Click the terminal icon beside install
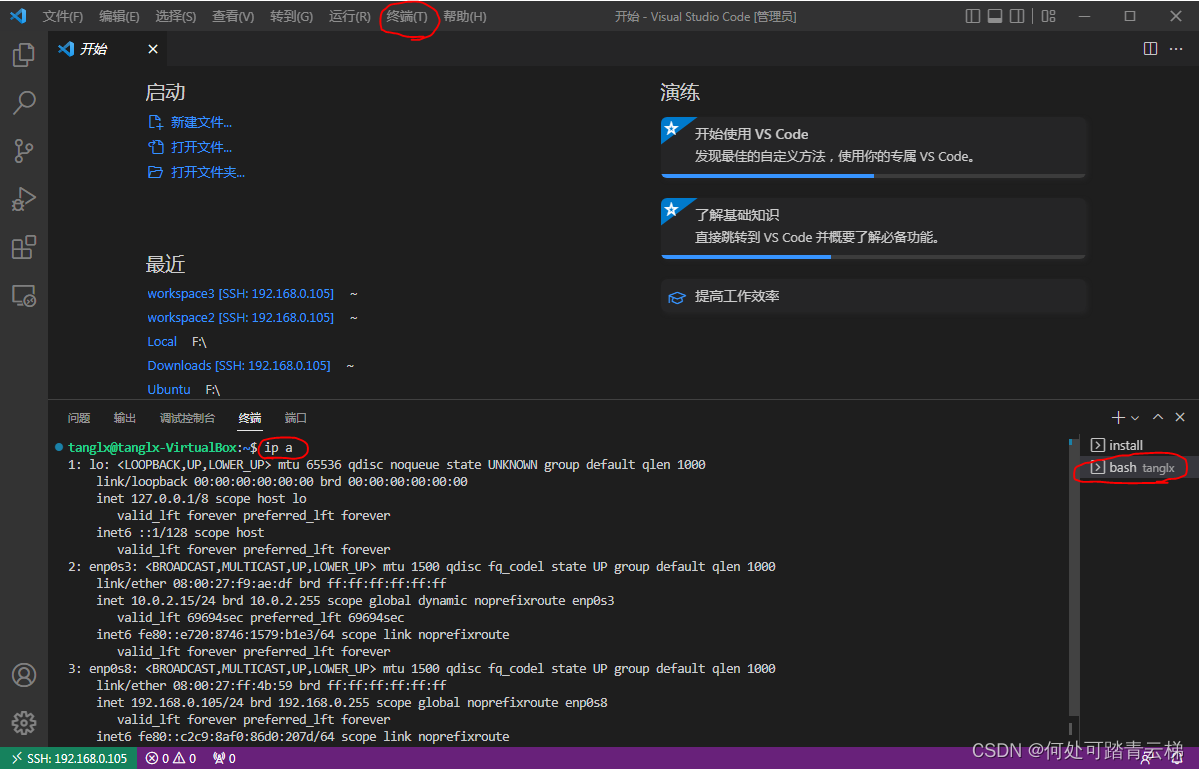This screenshot has width=1199, height=770. click(x=1097, y=445)
